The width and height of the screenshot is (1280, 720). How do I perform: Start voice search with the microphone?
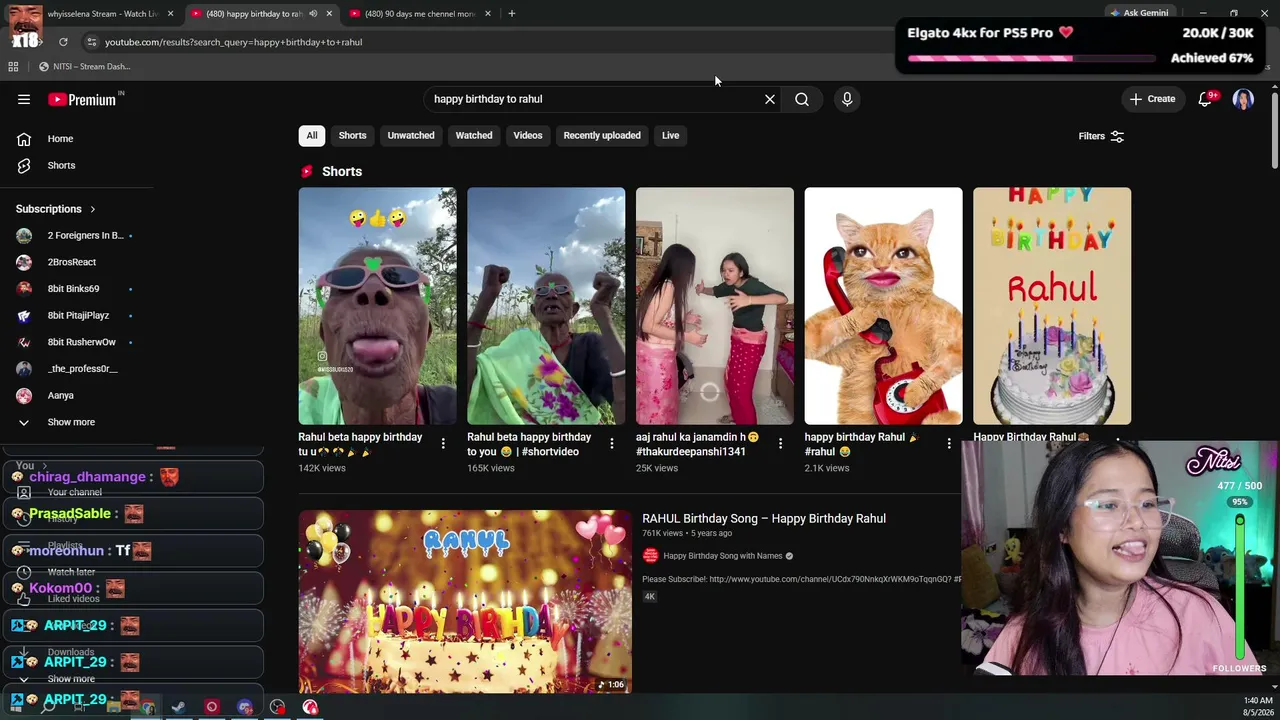point(847,99)
